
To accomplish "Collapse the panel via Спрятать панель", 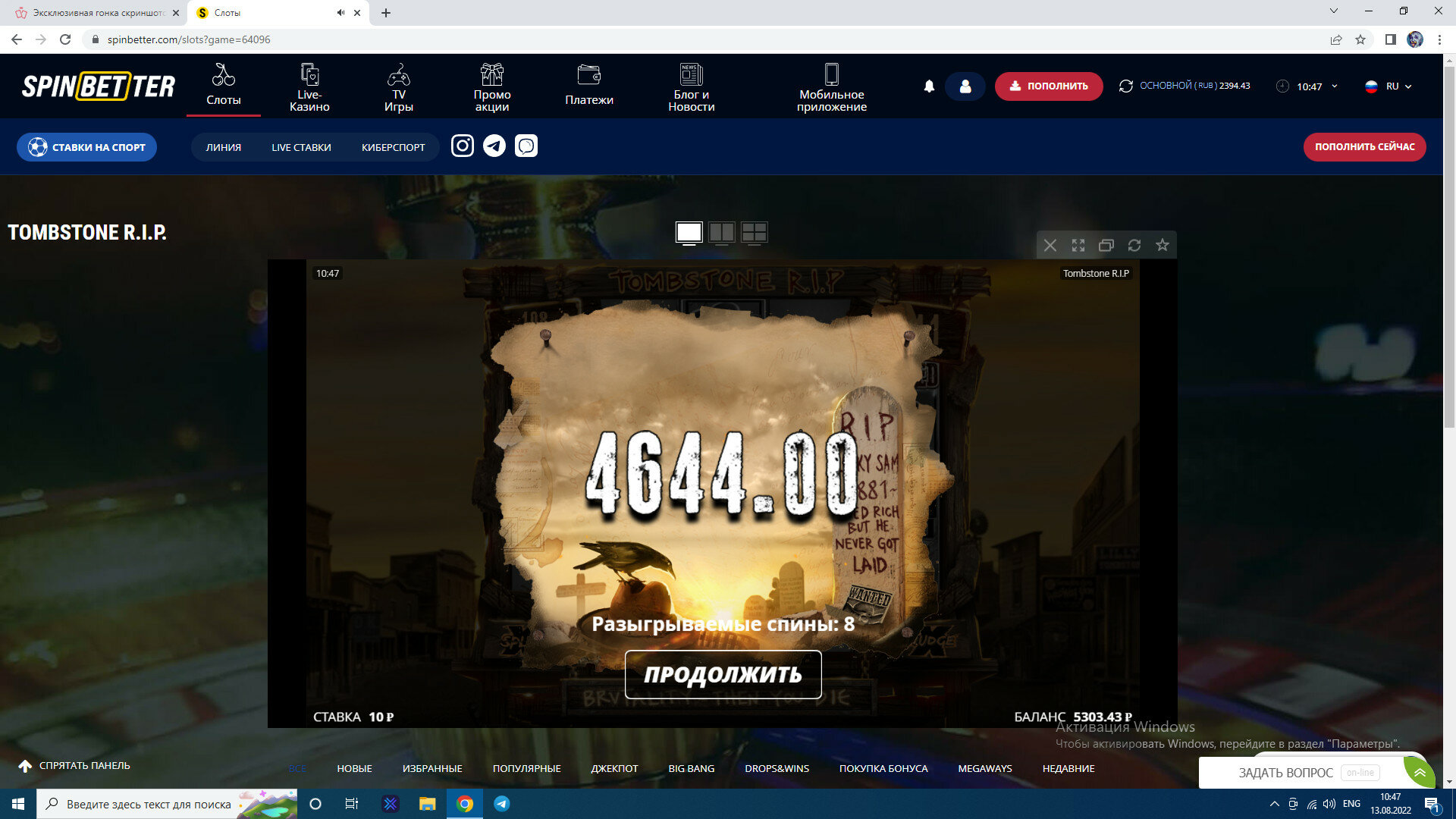I will (x=74, y=766).
